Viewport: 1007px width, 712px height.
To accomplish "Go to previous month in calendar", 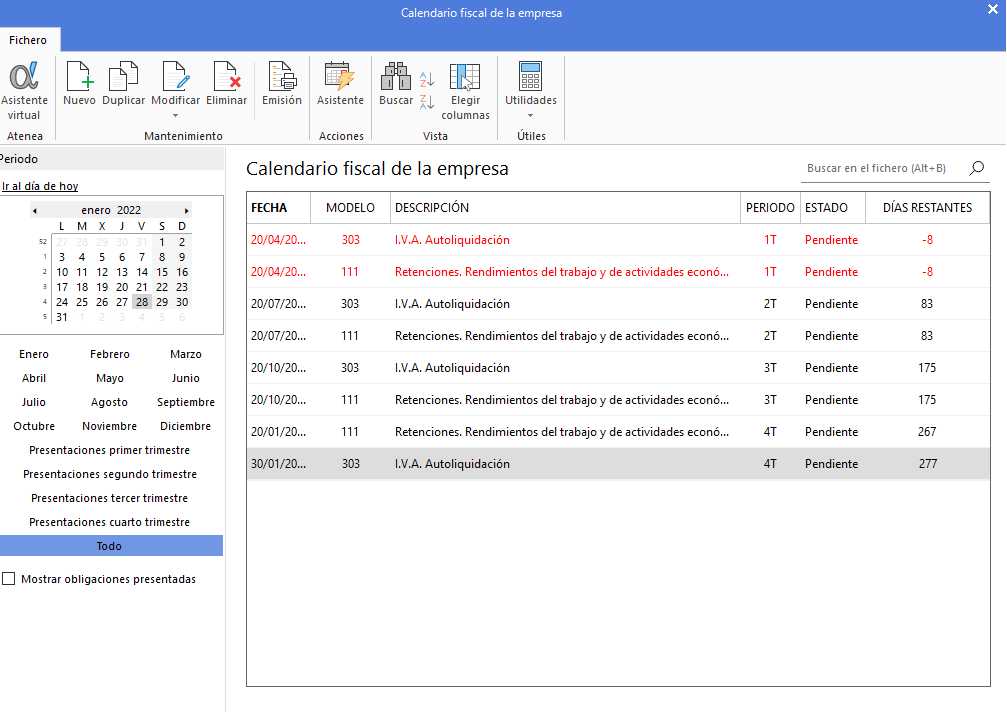I will 35,211.
